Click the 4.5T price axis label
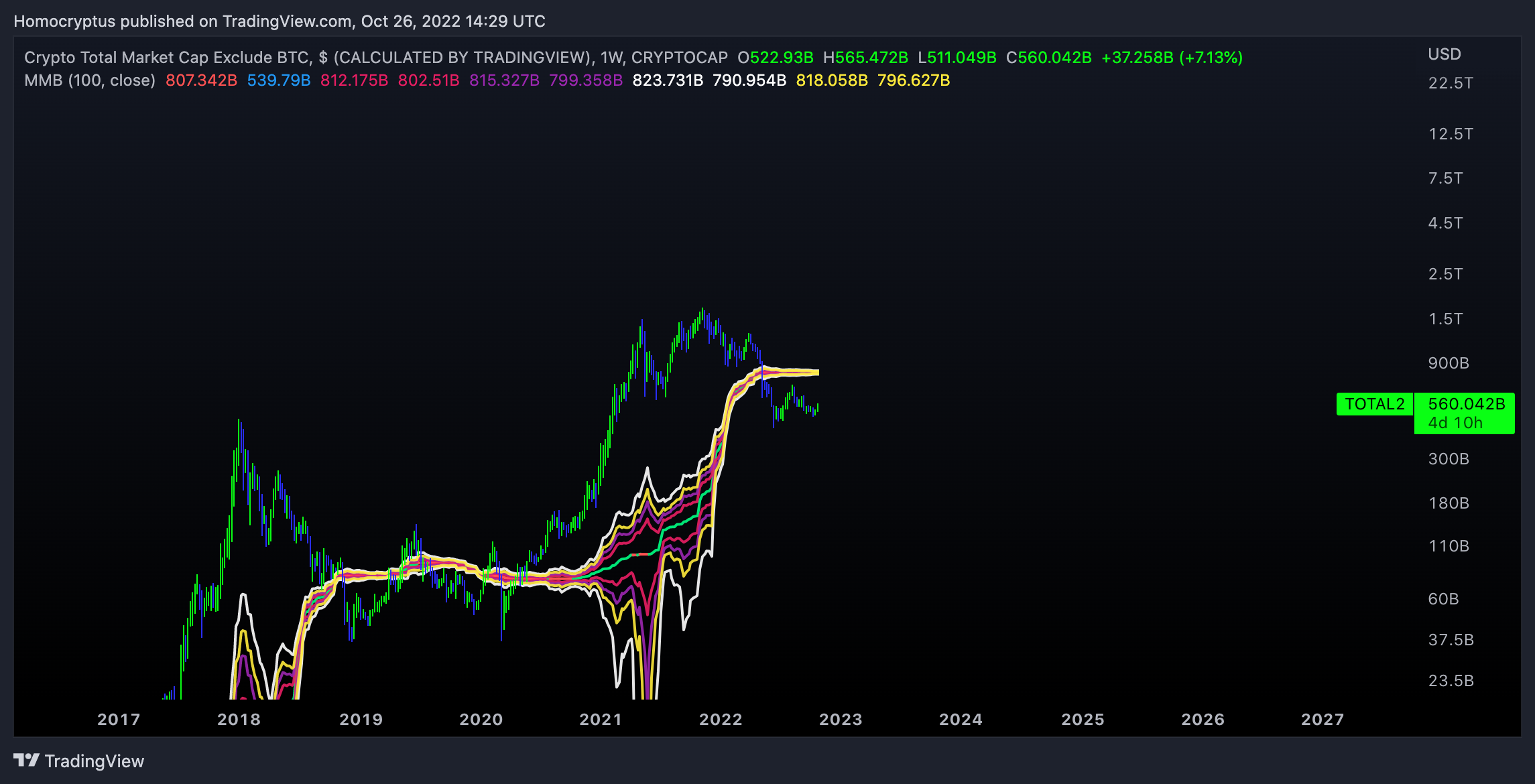The width and height of the screenshot is (1535, 784). click(x=1446, y=223)
